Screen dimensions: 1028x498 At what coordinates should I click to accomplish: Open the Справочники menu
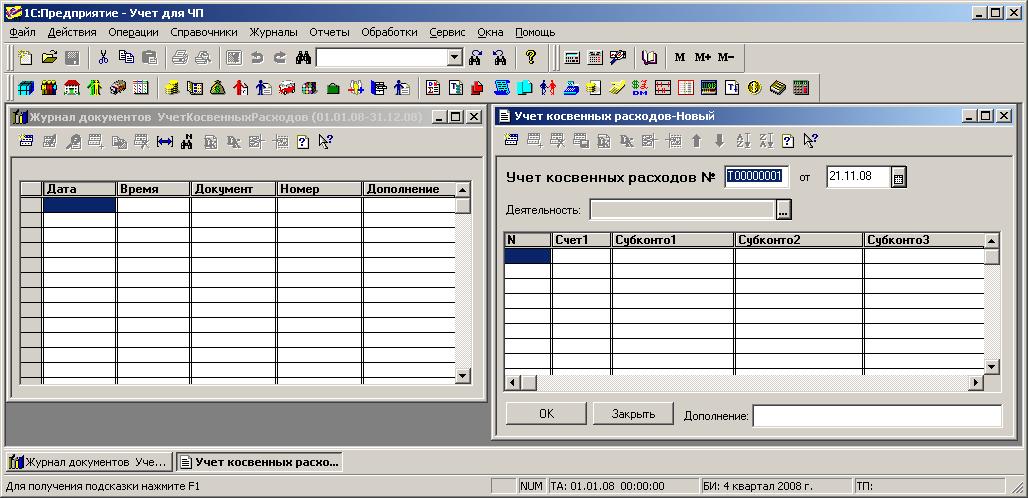pos(204,32)
